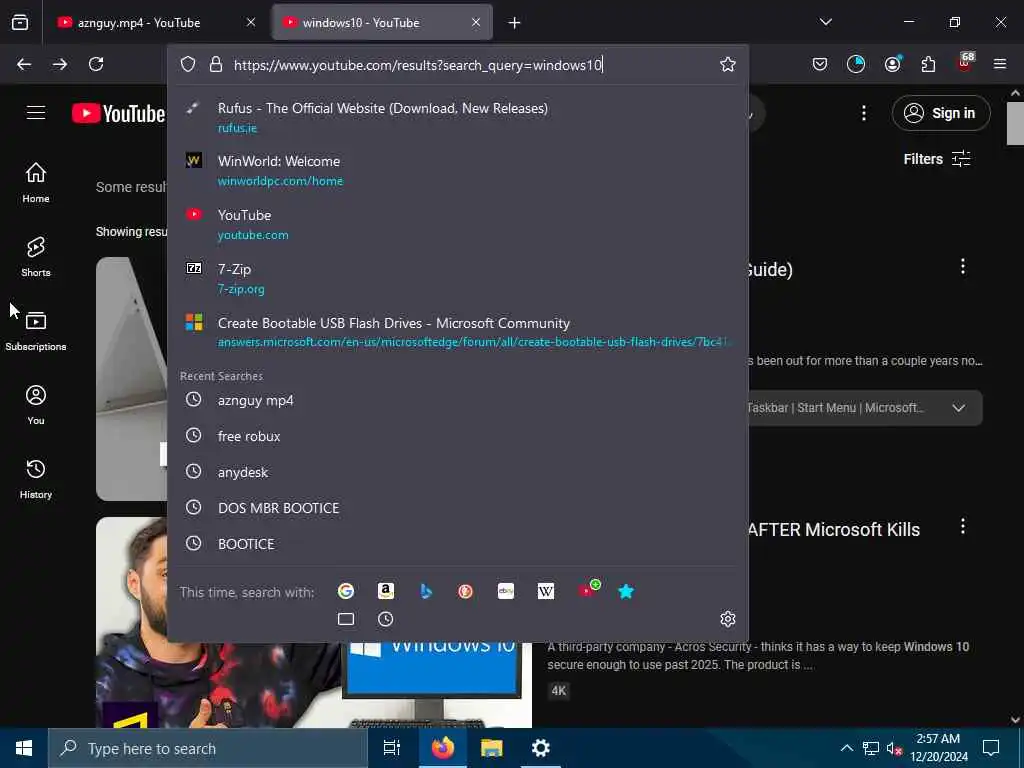Search this time with Google
This screenshot has height=768, width=1024.
346,592
